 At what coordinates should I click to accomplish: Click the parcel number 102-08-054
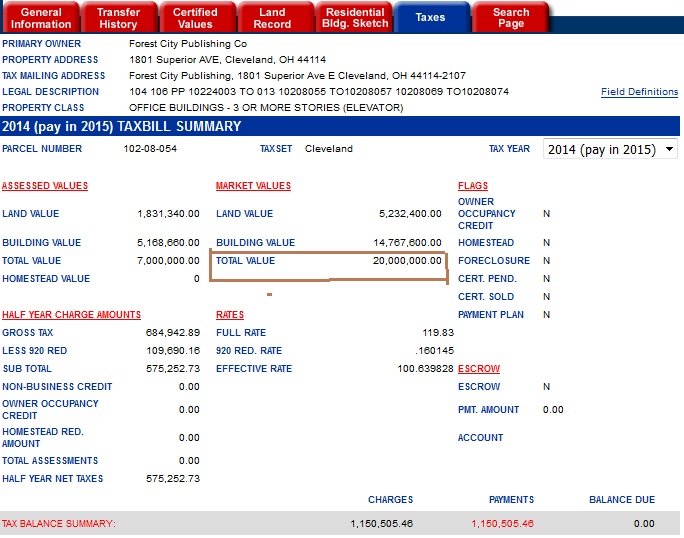[151, 149]
